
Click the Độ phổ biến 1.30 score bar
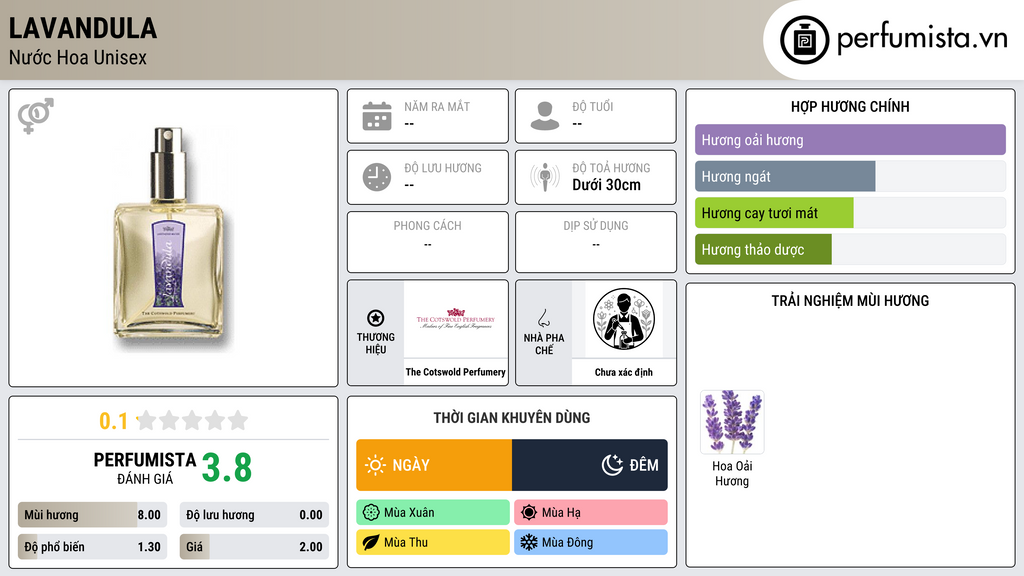pyautogui.click(x=93, y=547)
